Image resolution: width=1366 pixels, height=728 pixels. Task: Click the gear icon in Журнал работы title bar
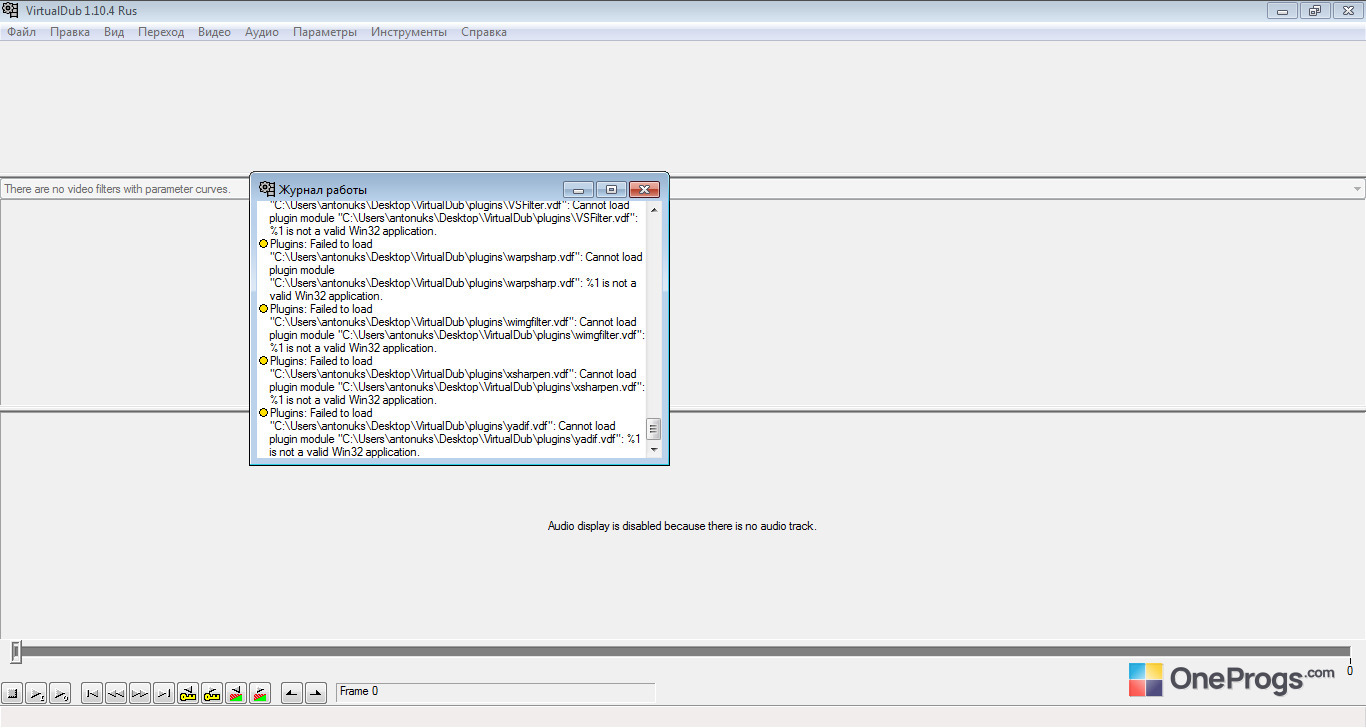pos(267,189)
